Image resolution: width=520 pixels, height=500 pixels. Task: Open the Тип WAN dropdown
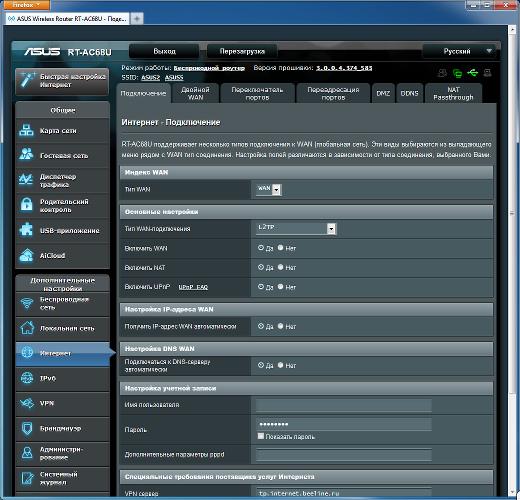pos(269,189)
